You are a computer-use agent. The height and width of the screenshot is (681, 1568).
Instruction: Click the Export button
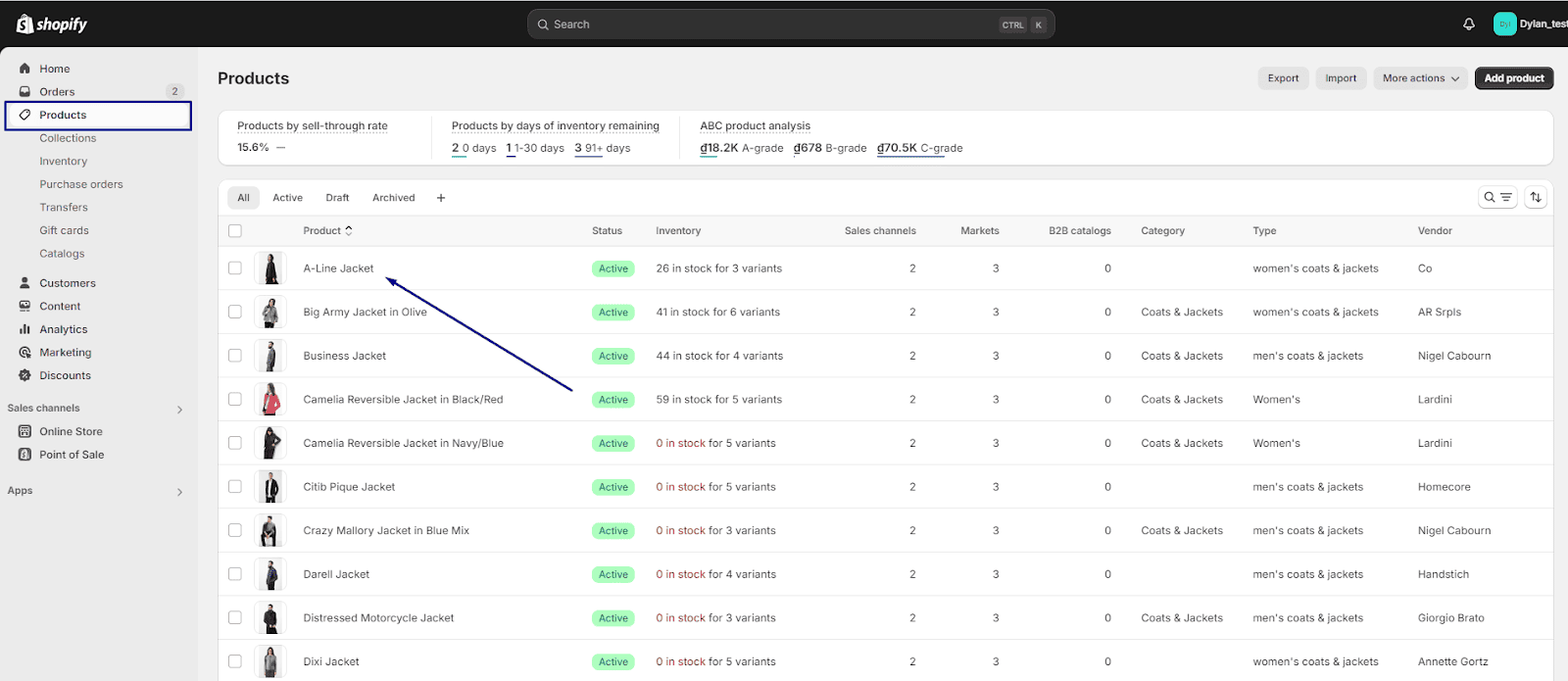[1283, 78]
